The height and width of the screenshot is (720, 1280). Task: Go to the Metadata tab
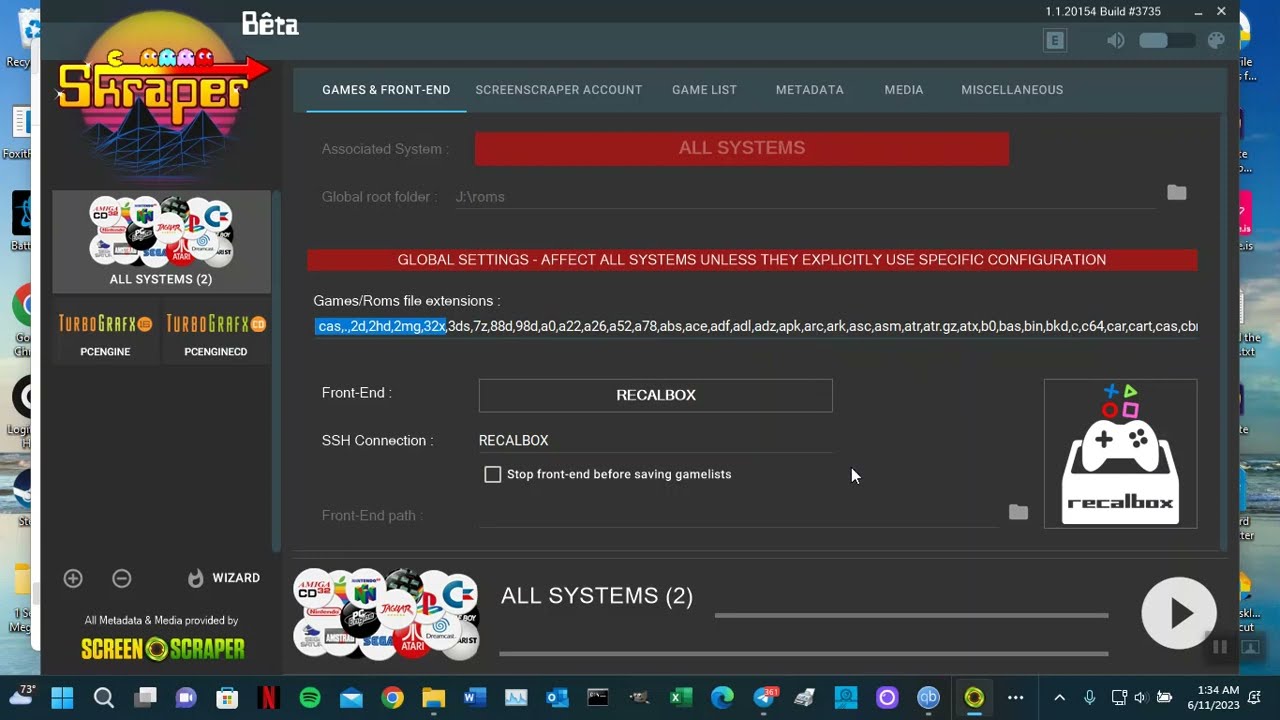[810, 90]
